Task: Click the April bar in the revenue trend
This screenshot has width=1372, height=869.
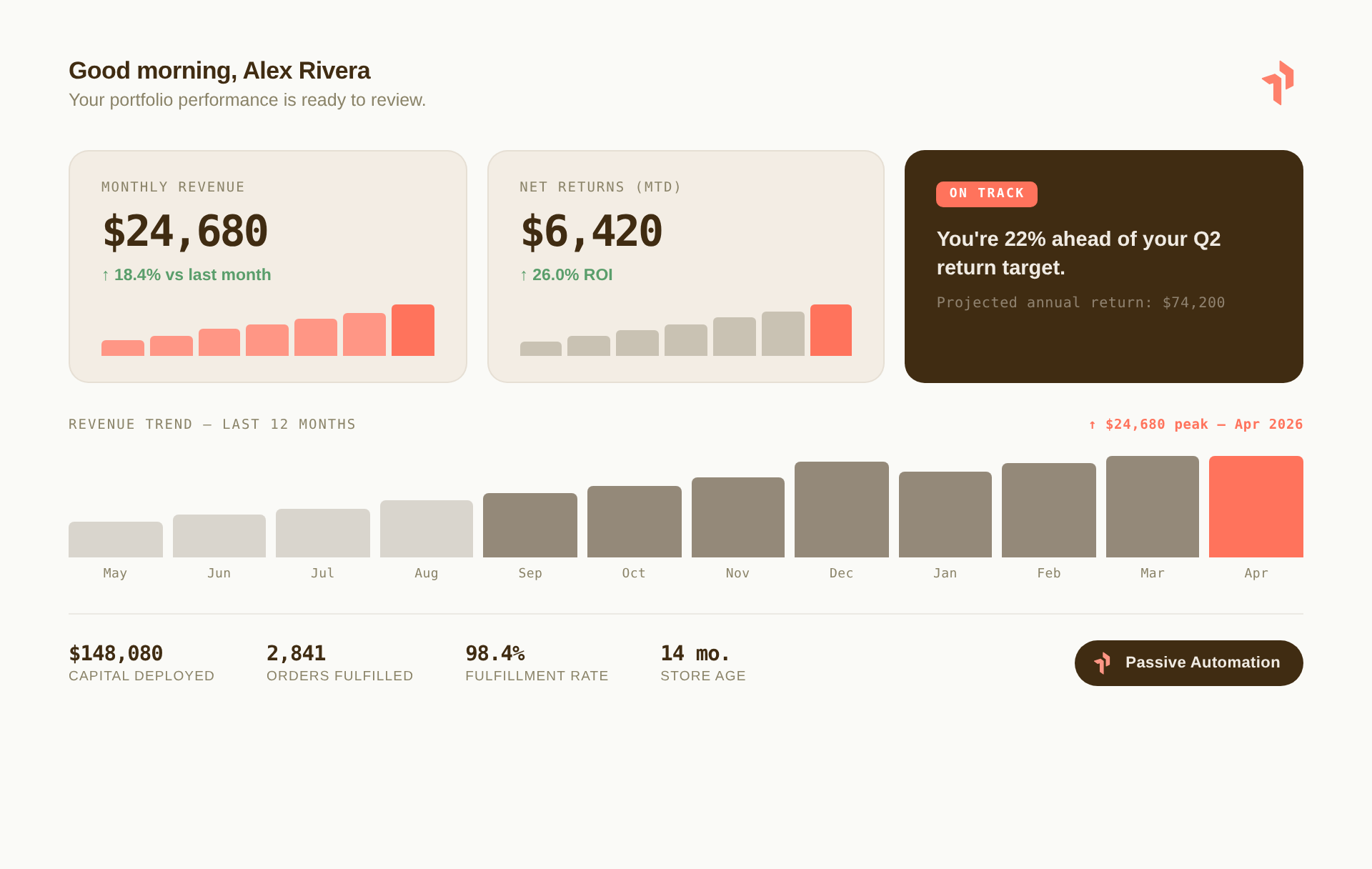Action: [x=1256, y=505]
